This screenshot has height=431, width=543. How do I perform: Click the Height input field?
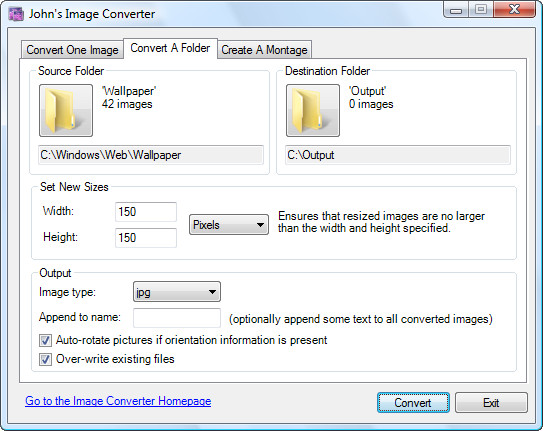pyautogui.click(x=146, y=237)
